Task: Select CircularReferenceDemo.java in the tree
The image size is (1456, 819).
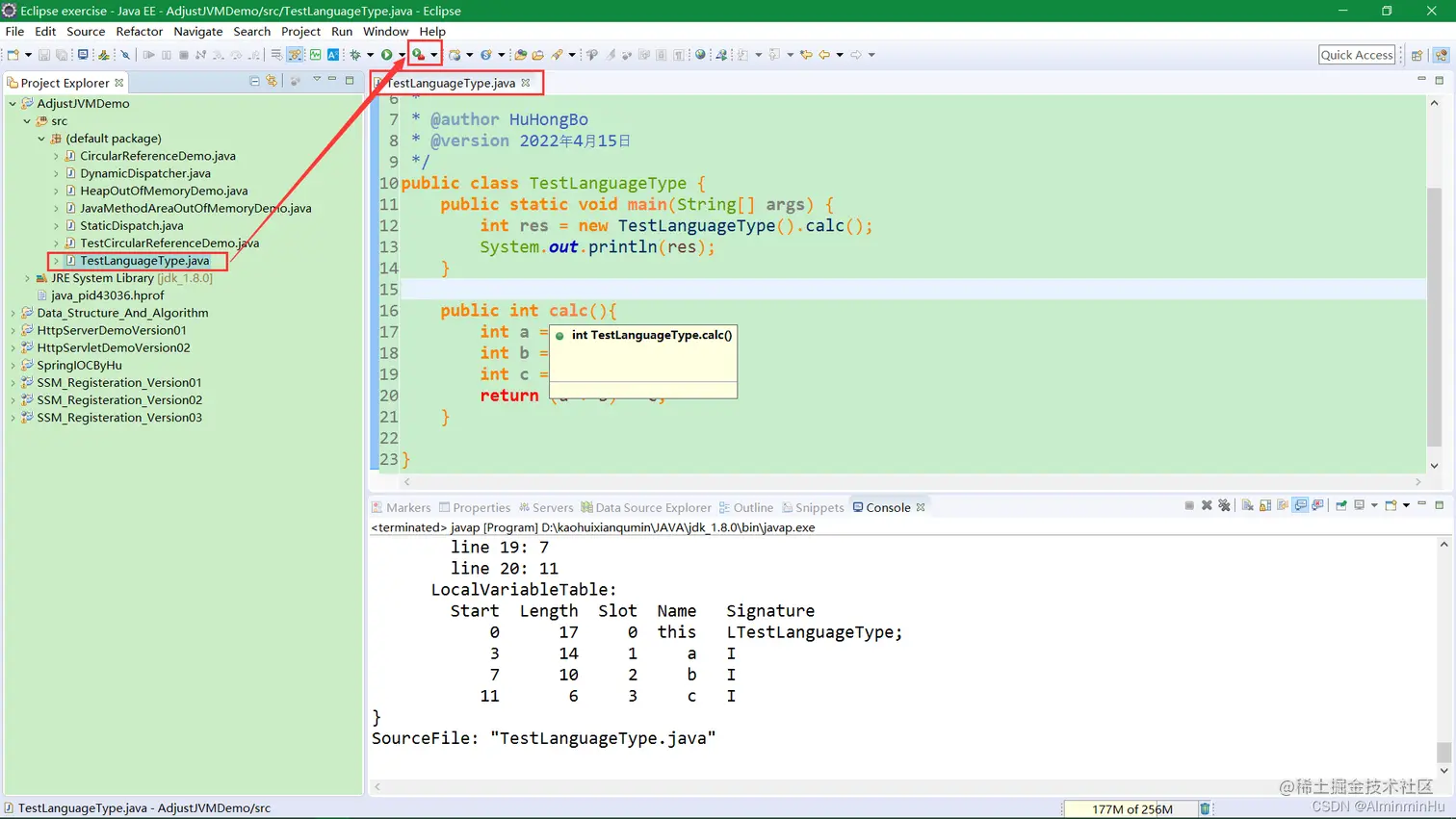Action: point(158,155)
